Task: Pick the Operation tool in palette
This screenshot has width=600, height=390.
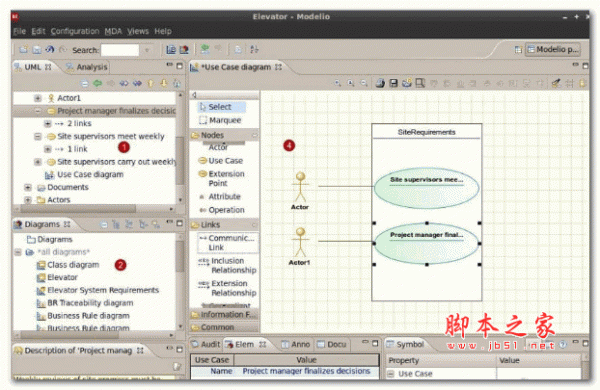Action: tap(222, 210)
